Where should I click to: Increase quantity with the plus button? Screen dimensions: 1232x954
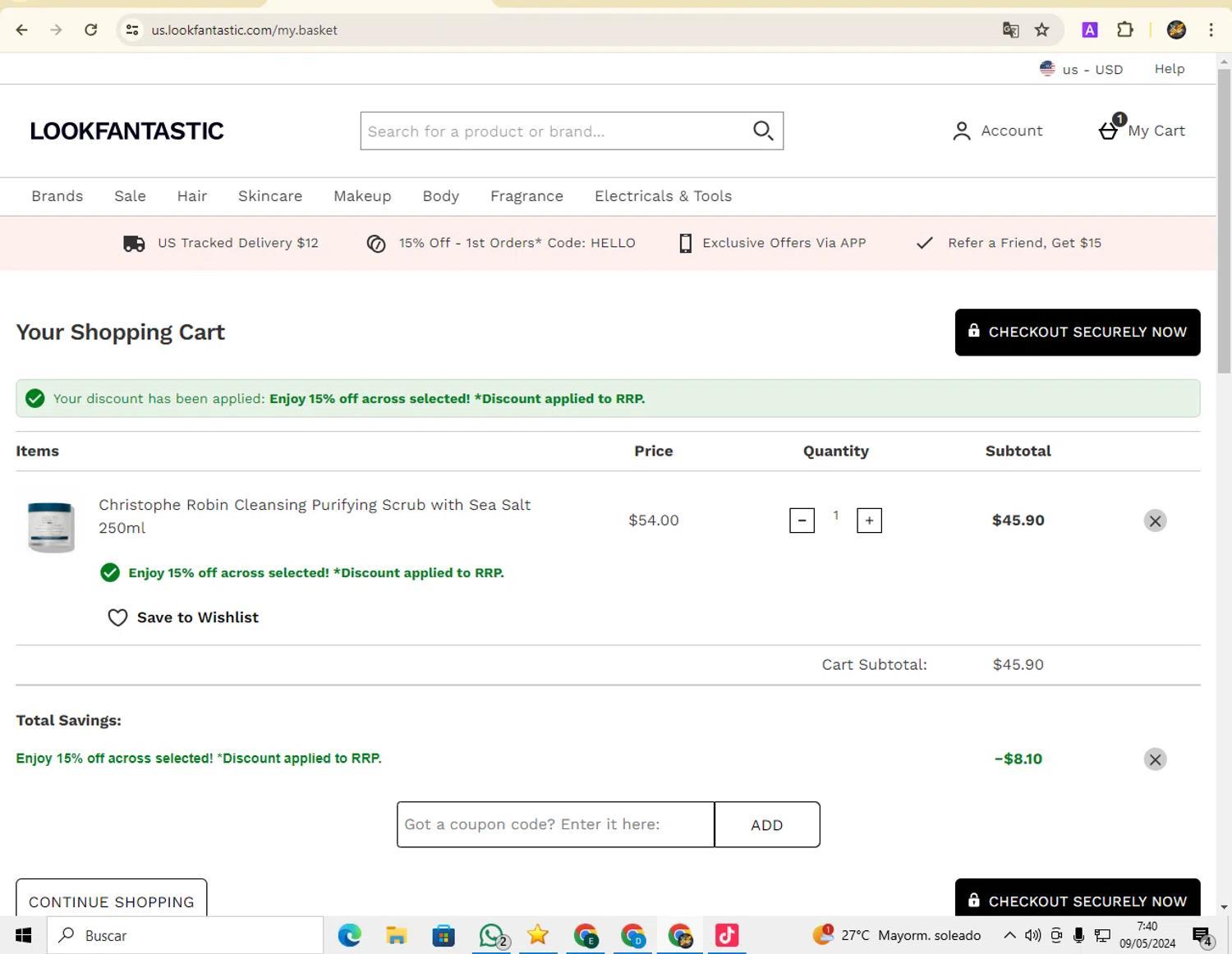click(869, 521)
